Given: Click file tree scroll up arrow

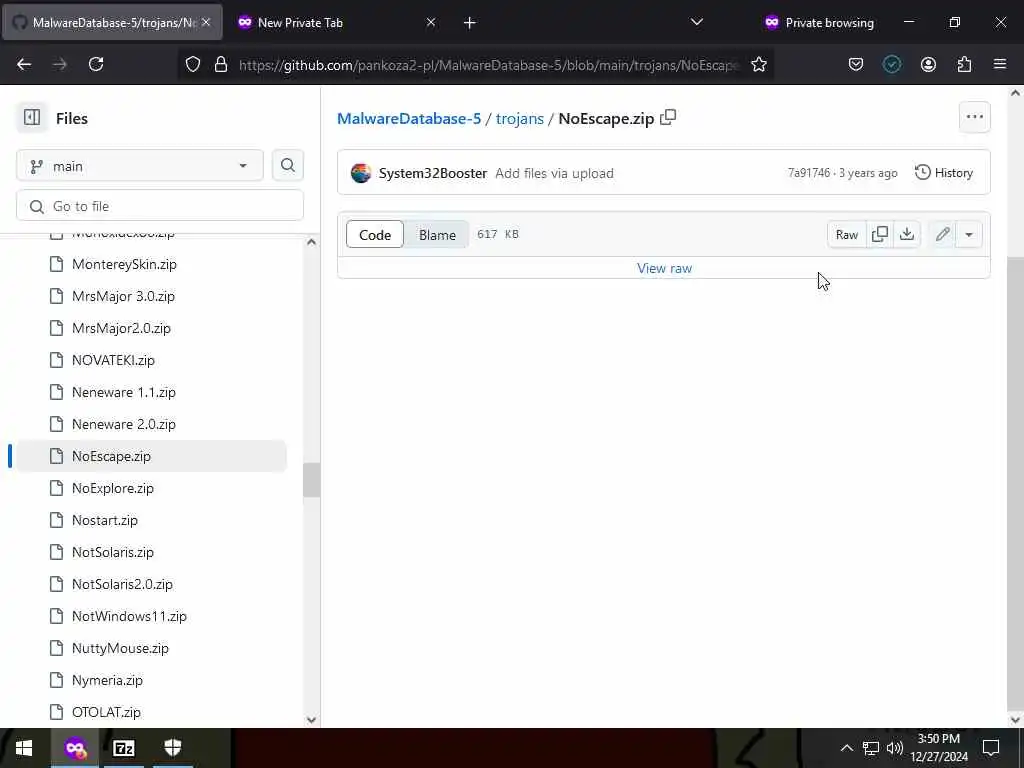Looking at the screenshot, I should [312, 242].
